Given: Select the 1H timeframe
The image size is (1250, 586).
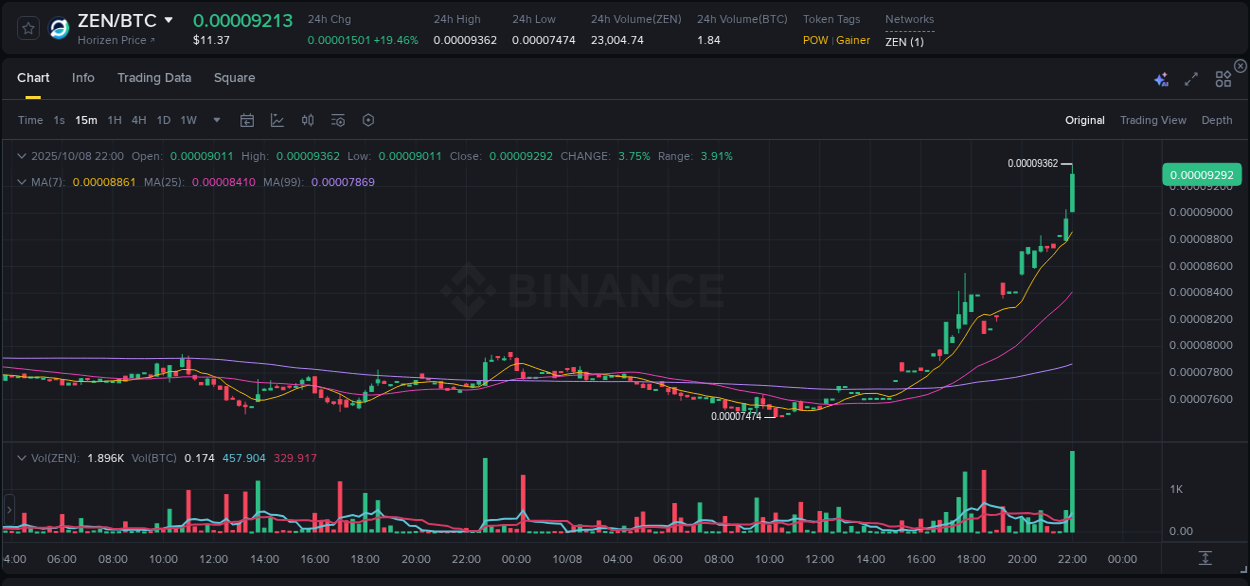Looking at the screenshot, I should [x=114, y=119].
